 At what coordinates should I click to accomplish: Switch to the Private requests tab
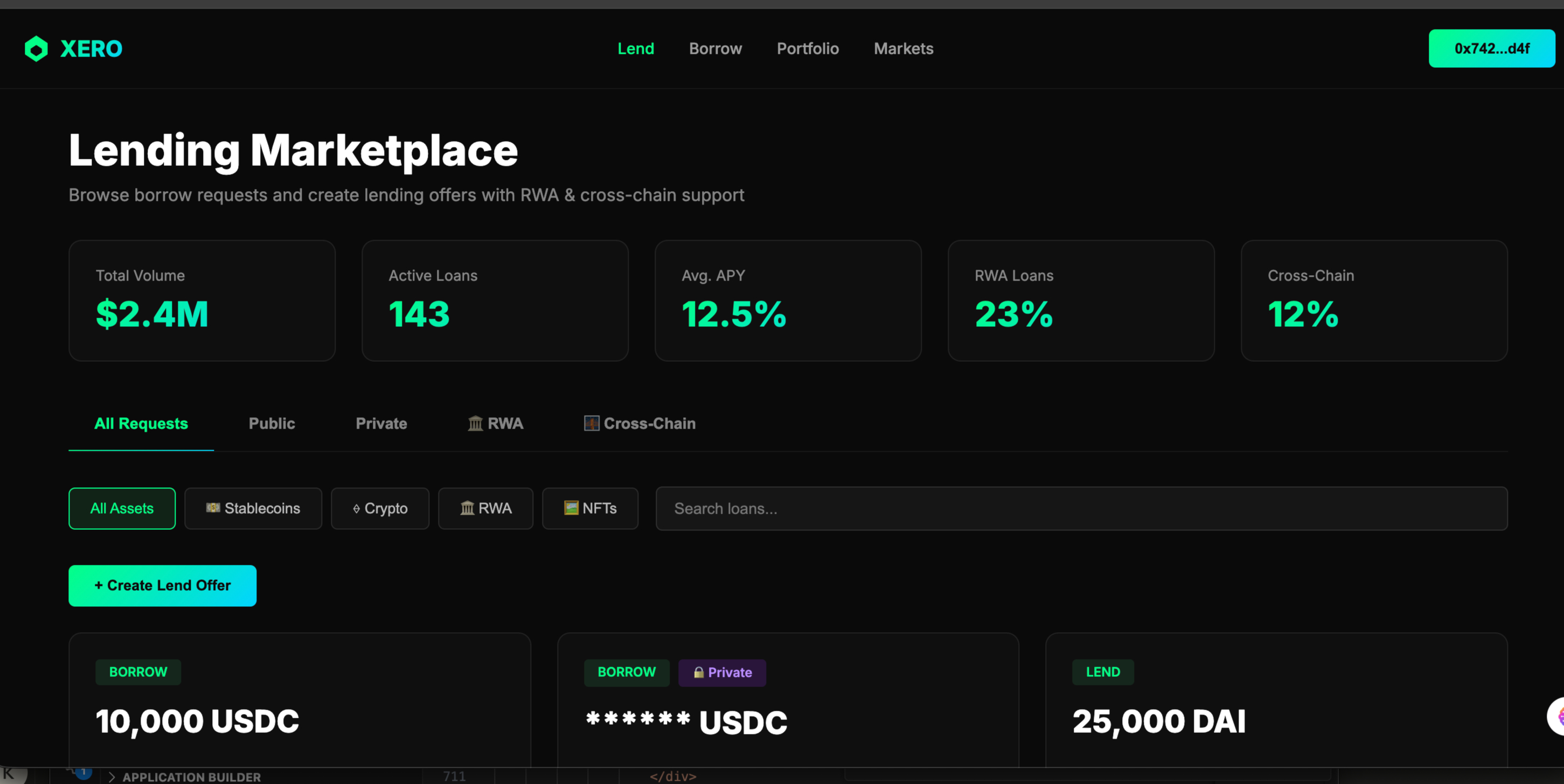pyautogui.click(x=381, y=424)
